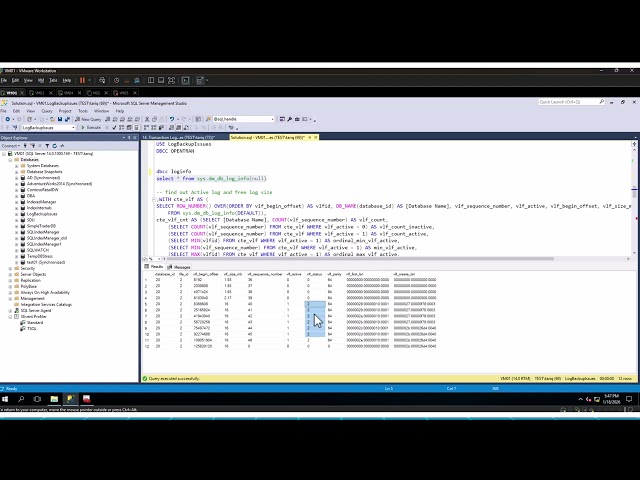
Task: Refresh the Object Explorer tree
Action: 54,146
